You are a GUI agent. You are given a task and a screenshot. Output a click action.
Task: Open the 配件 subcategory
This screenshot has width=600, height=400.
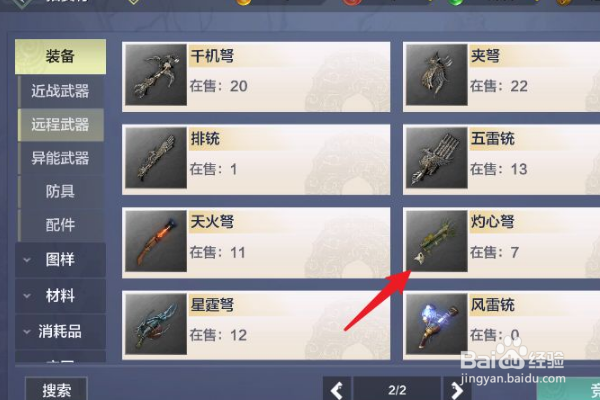[x=60, y=225]
